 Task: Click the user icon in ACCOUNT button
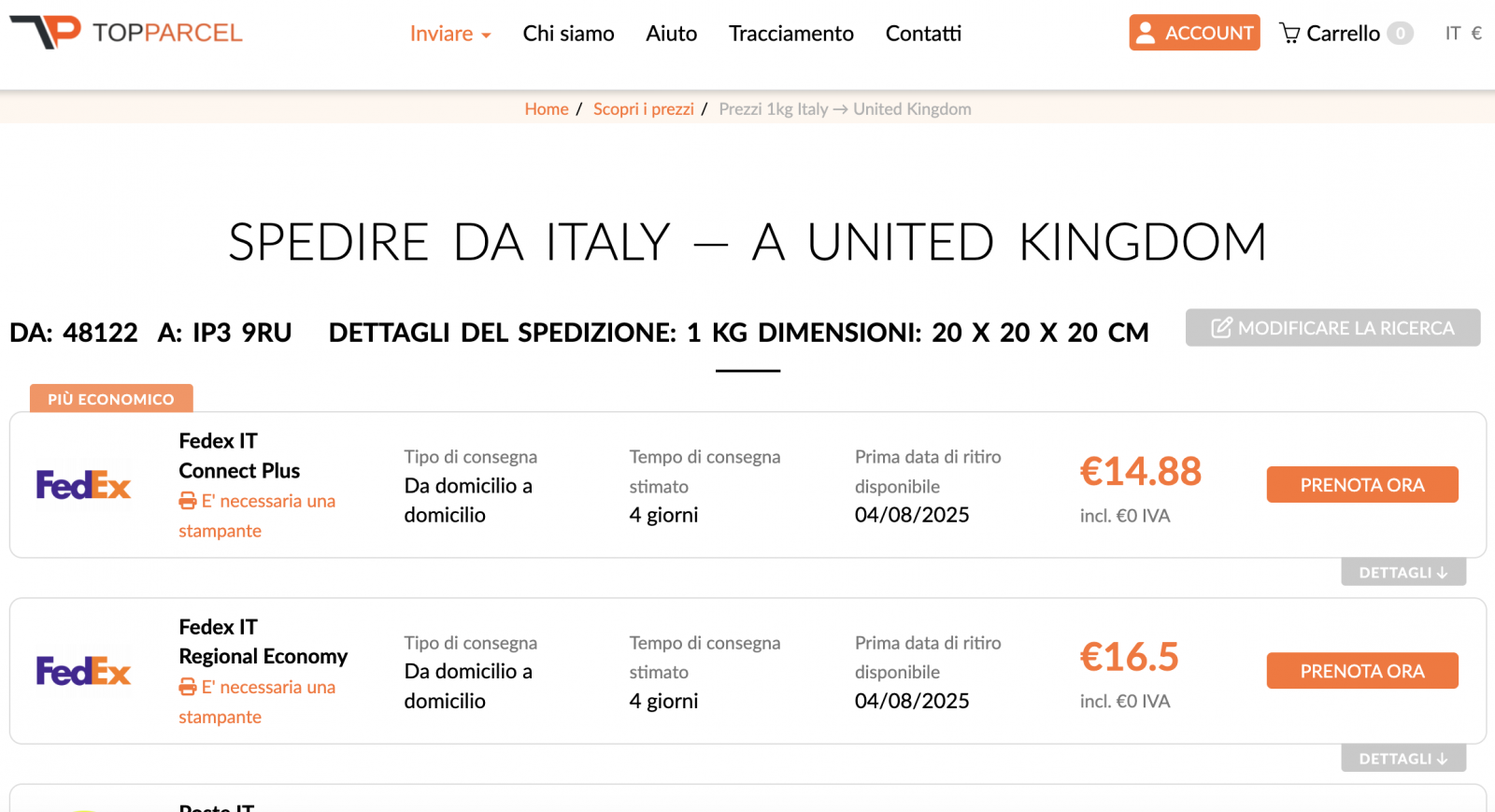coord(1146,34)
